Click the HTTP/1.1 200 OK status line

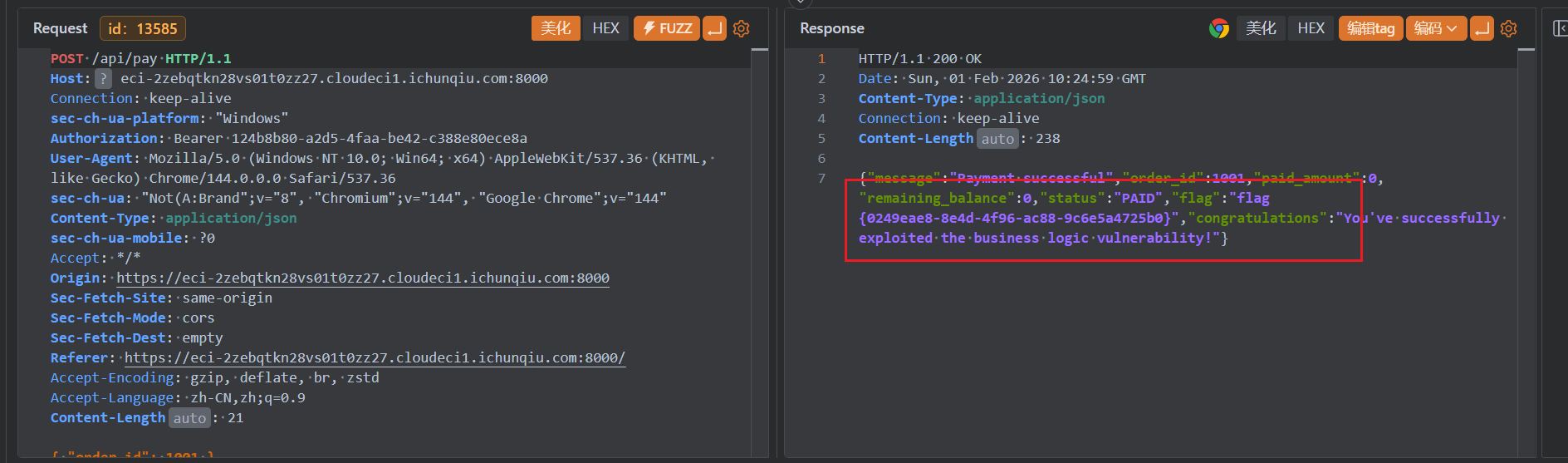click(920, 58)
